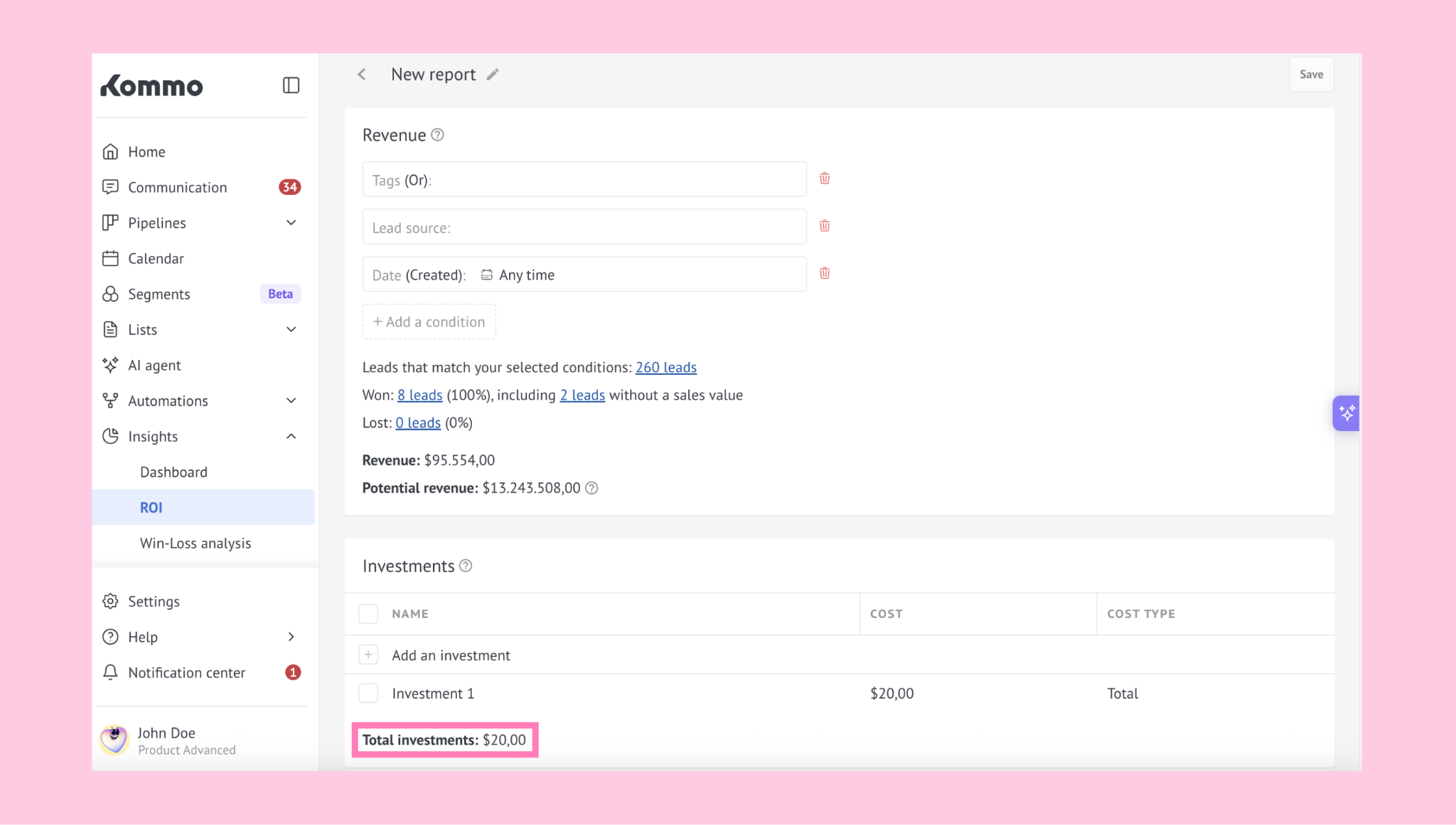Click the Investment 1 name cell

tap(433, 693)
